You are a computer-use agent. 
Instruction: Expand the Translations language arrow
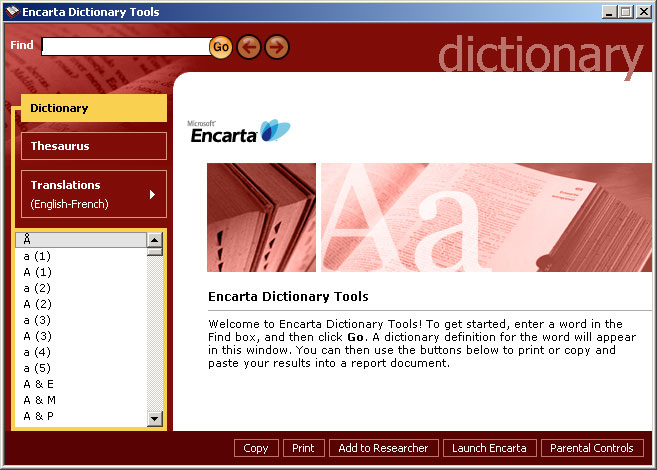point(152,194)
